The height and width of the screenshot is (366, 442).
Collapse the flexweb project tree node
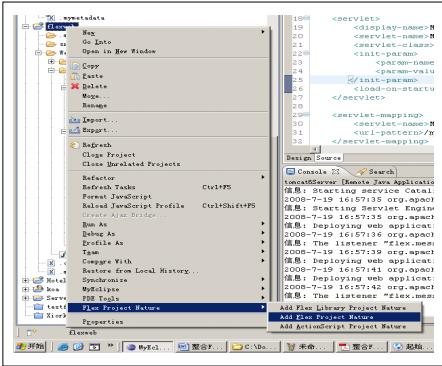pyautogui.click(x=26, y=26)
